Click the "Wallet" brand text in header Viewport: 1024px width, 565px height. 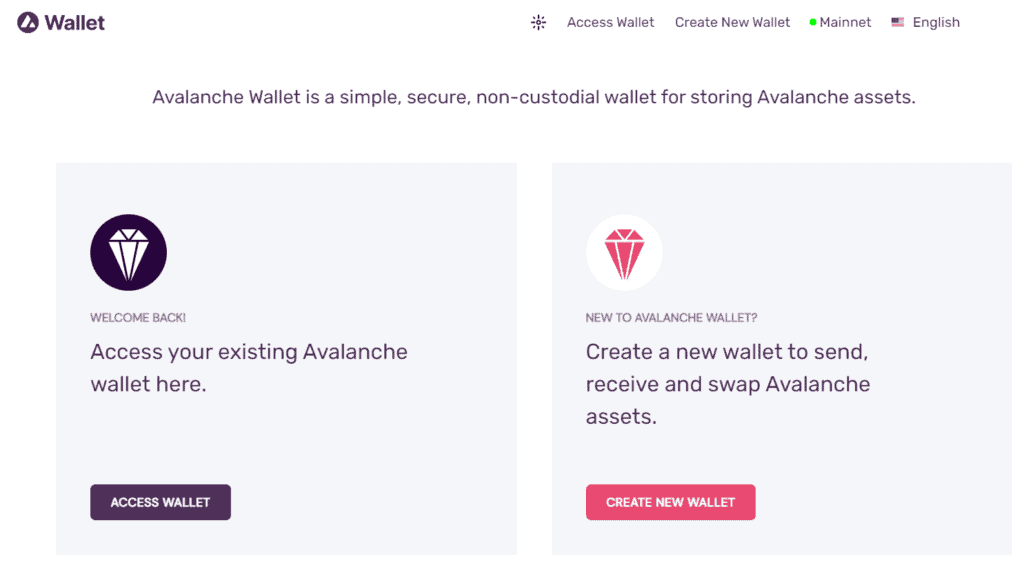click(75, 22)
